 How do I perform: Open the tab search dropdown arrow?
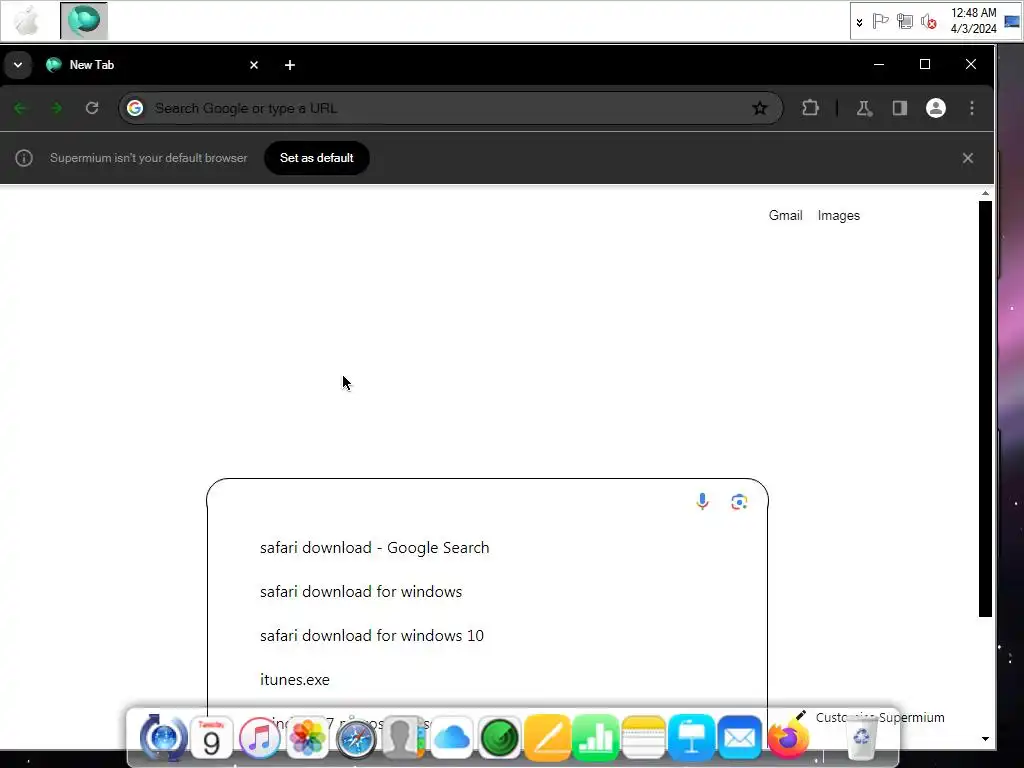tap(18, 65)
